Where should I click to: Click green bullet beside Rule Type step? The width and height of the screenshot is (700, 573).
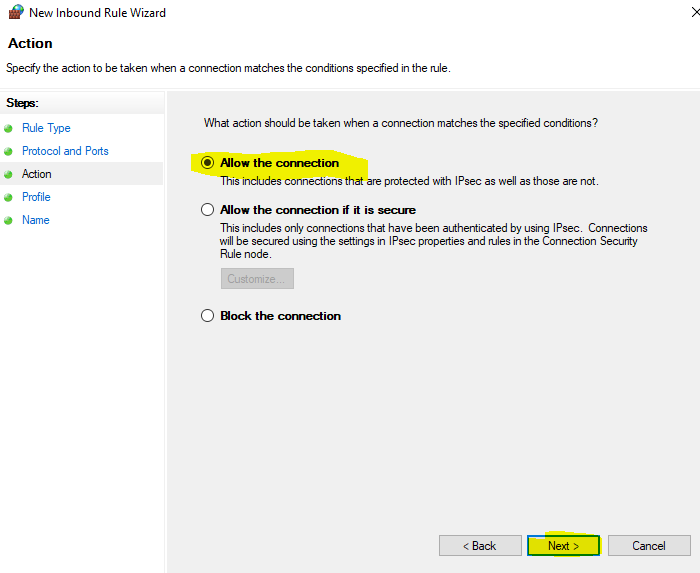pyautogui.click(x=8, y=128)
